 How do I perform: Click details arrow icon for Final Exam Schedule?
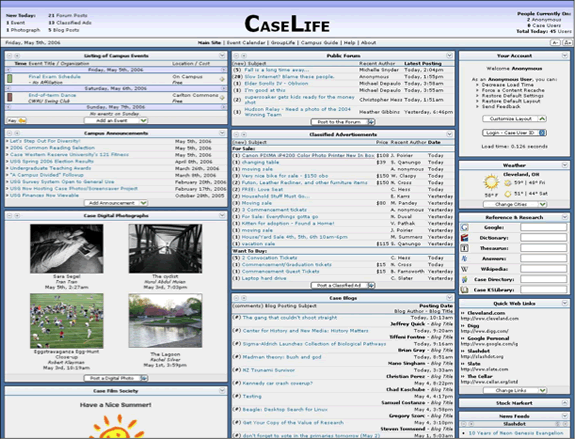tap(222, 79)
